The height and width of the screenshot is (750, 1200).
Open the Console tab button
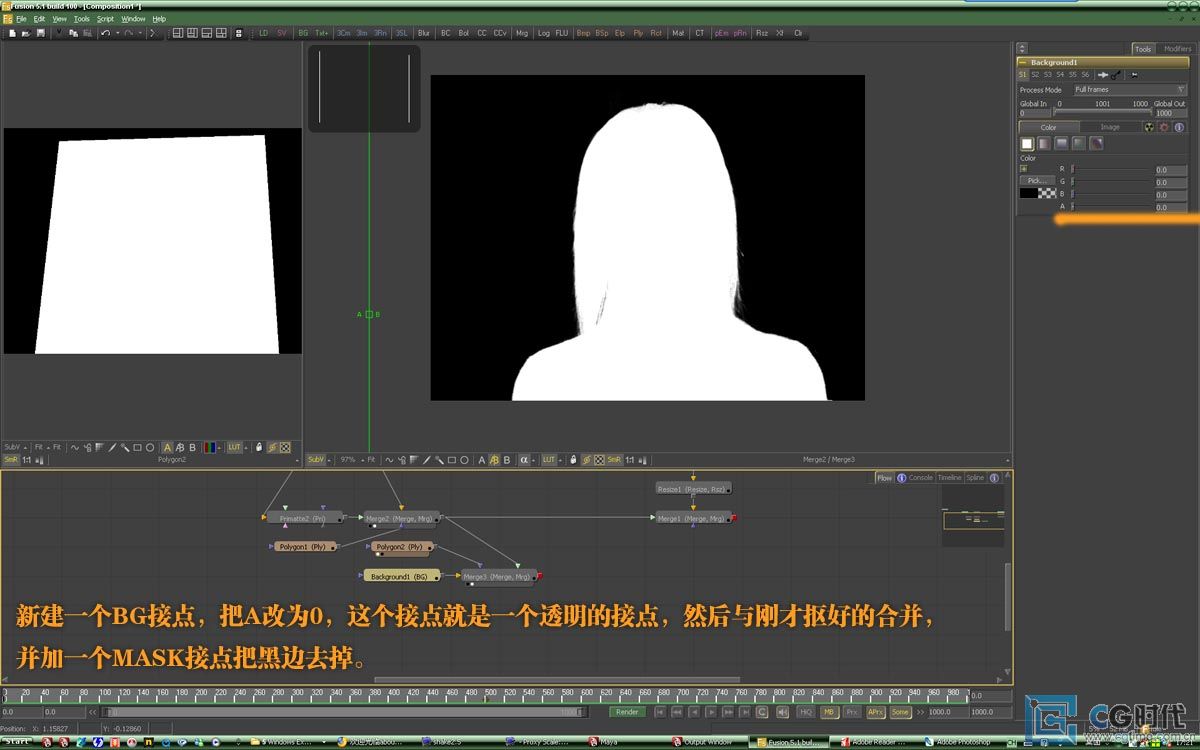click(921, 478)
